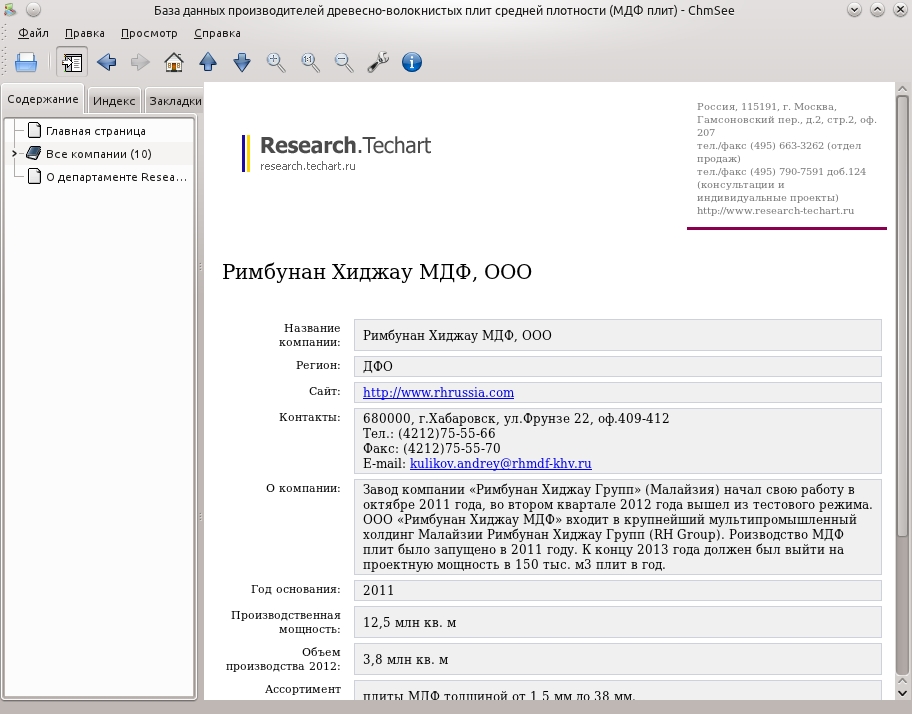Screen dimensions: 912x714
Task: Switch to the Закладки tab
Action: click(x=174, y=101)
